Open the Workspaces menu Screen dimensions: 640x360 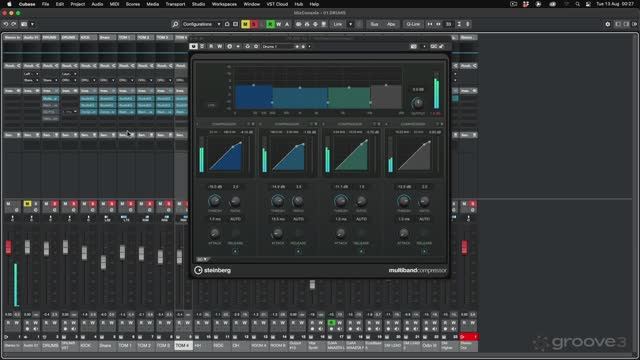point(224,4)
